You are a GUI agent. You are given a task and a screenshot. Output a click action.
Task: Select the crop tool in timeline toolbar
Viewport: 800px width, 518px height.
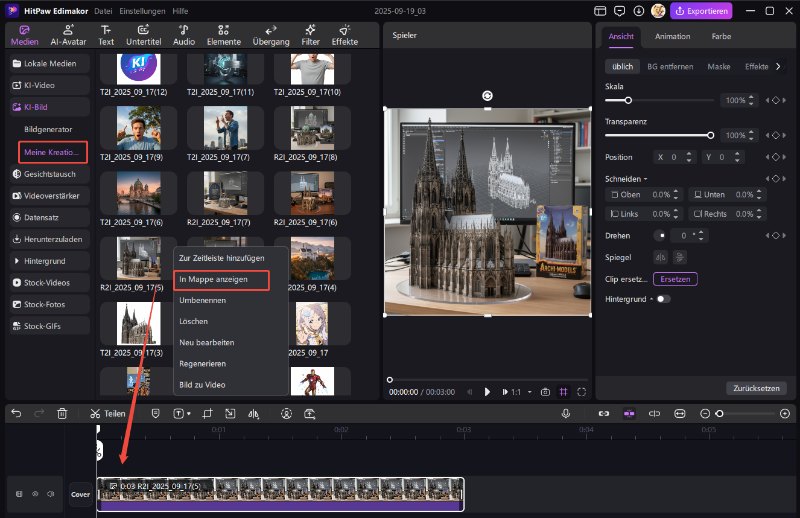[x=207, y=413]
